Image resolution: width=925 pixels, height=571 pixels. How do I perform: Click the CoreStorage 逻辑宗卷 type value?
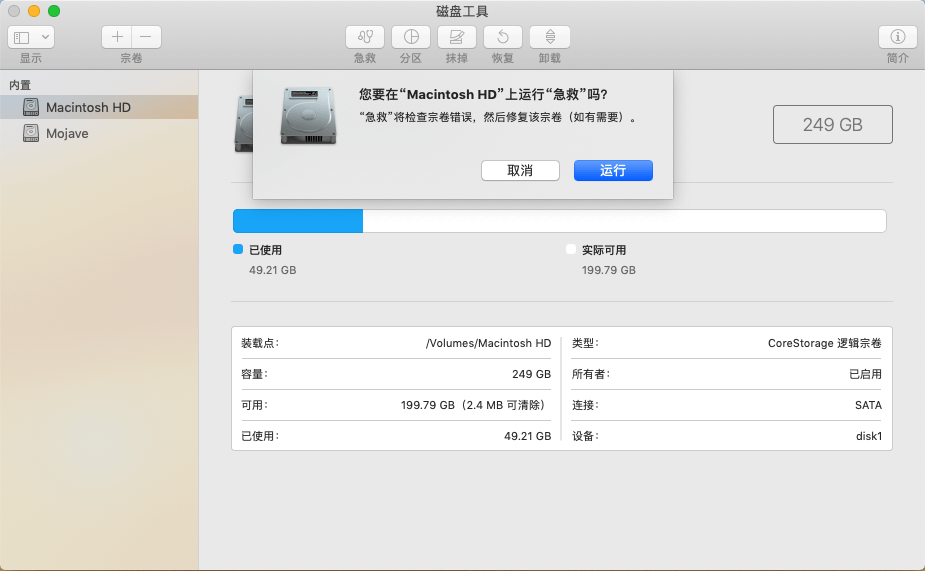point(824,343)
